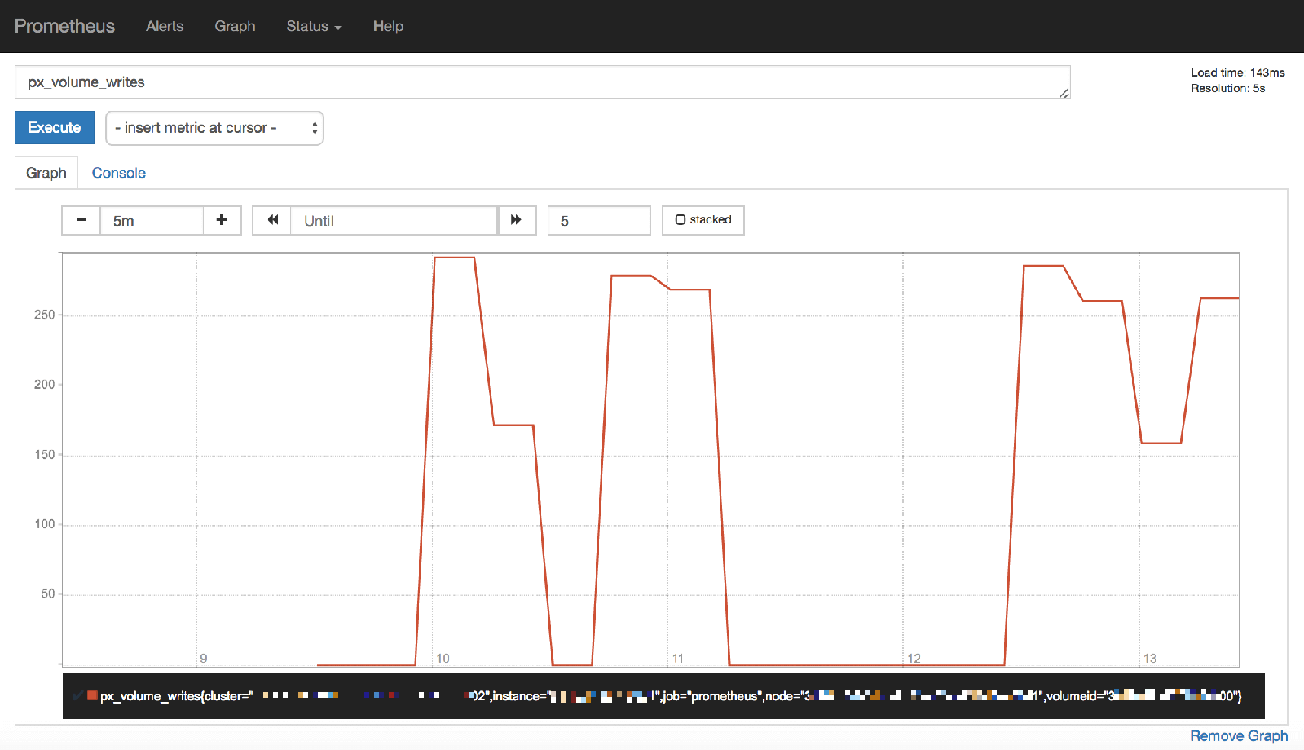1304x750 pixels.
Task: Open the Status dropdown menu
Action: click(x=313, y=26)
